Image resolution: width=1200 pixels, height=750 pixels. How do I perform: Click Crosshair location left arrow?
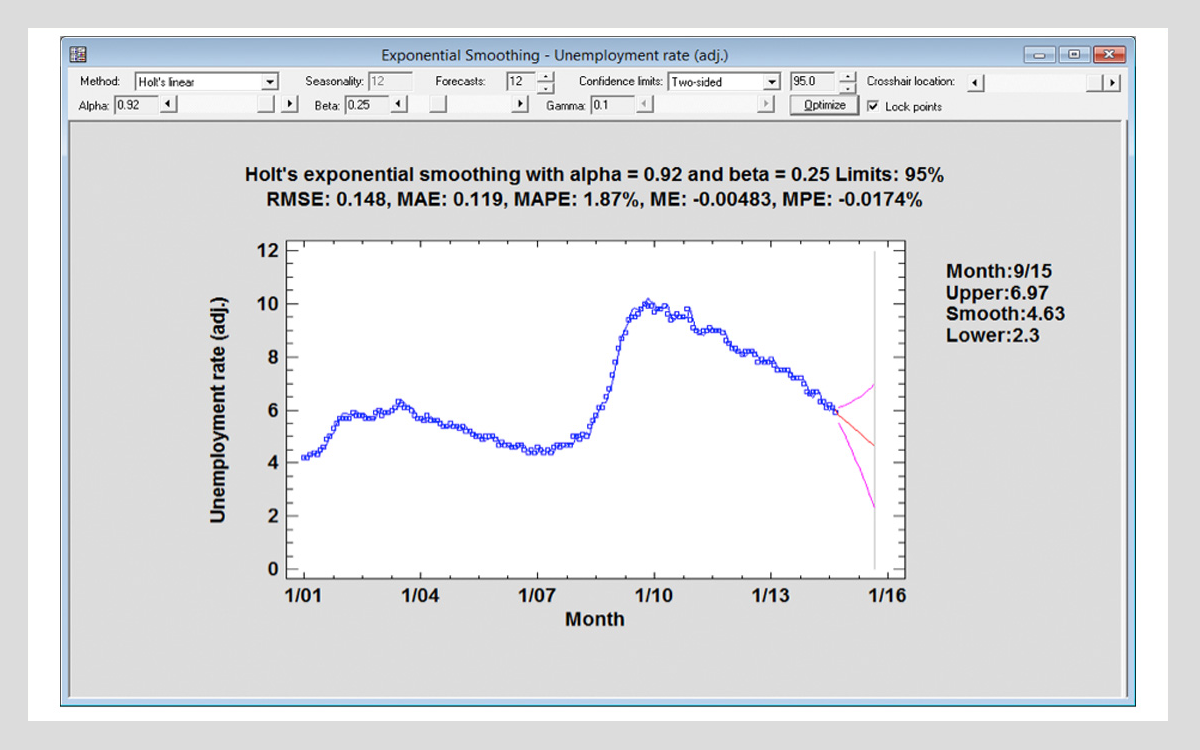pyautogui.click(x=977, y=83)
